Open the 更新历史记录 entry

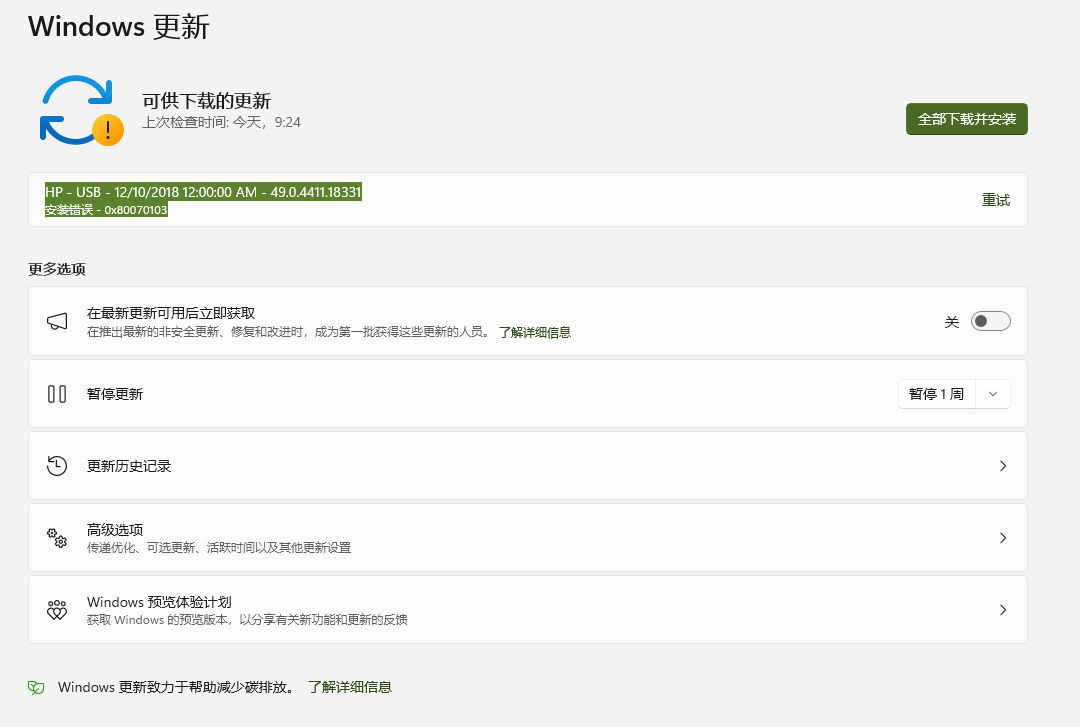pyautogui.click(x=129, y=466)
